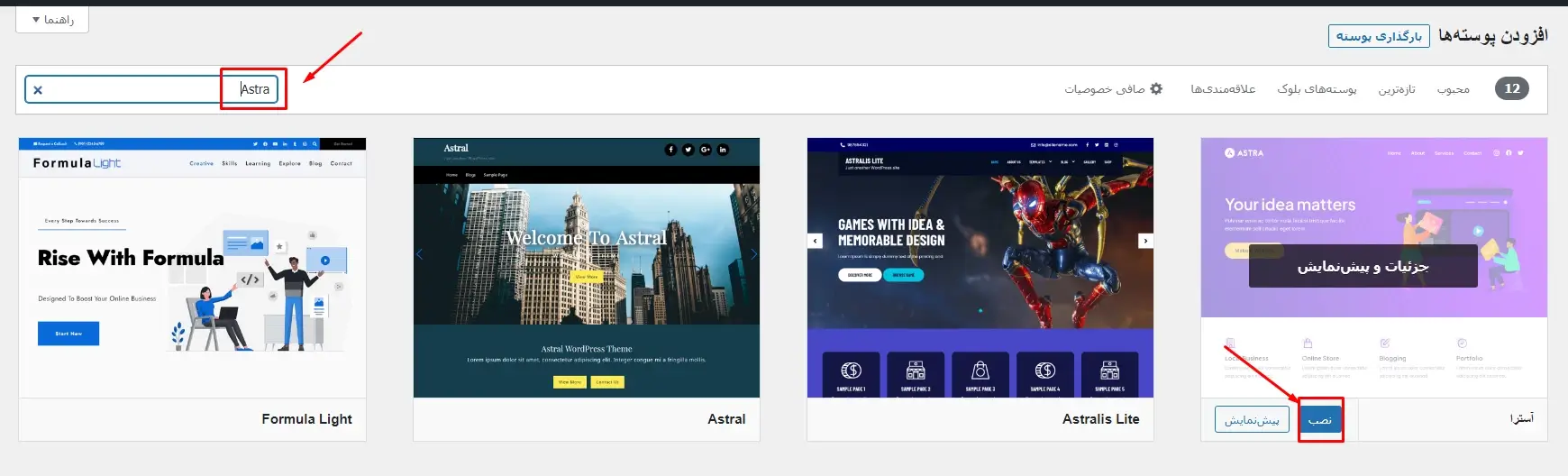The image size is (1568, 476).
Task: Preview the Astra theme with پیش‌نمایش
Action: 1252,419
